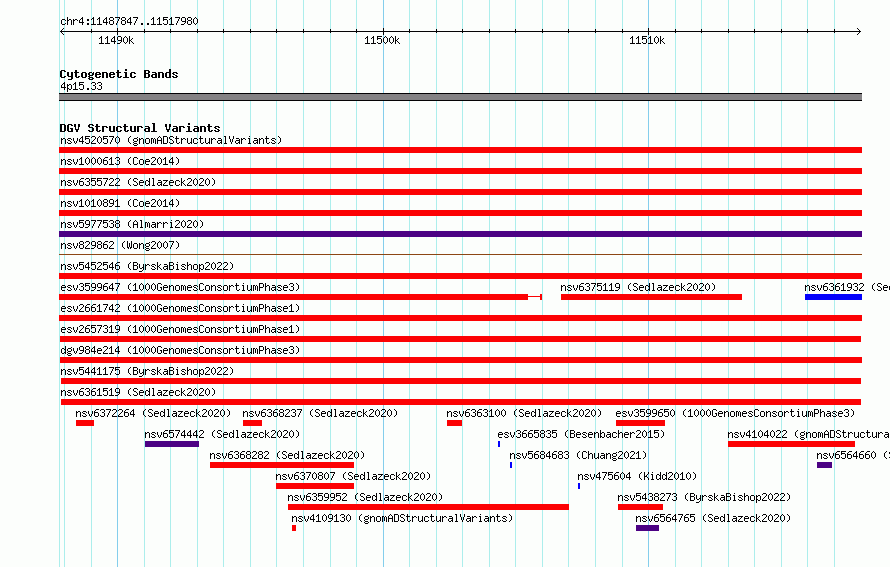Viewport: 890px width, 567px height.
Task: Select the nsv6361932 variant label
Action: 847,287
